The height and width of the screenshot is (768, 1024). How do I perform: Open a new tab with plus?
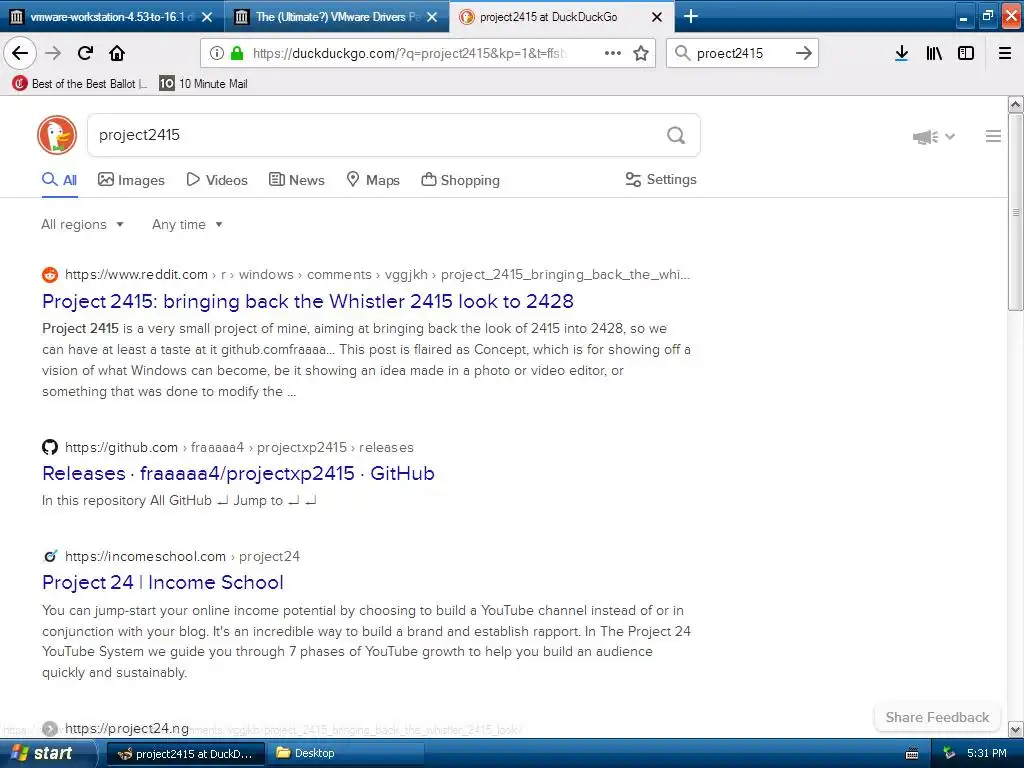tap(690, 16)
